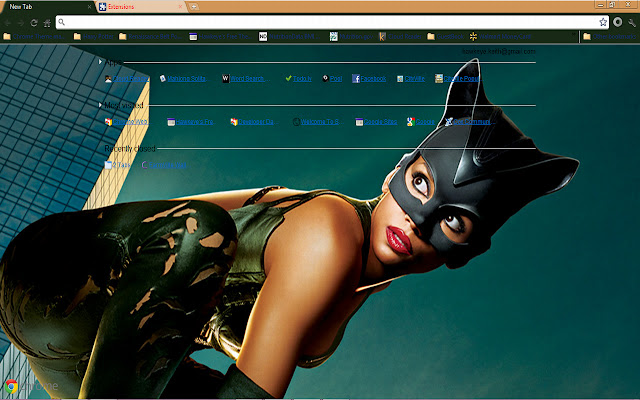Click the hawkeye.keith@gmail.com account text
640x400 pixels.
click(498, 51)
